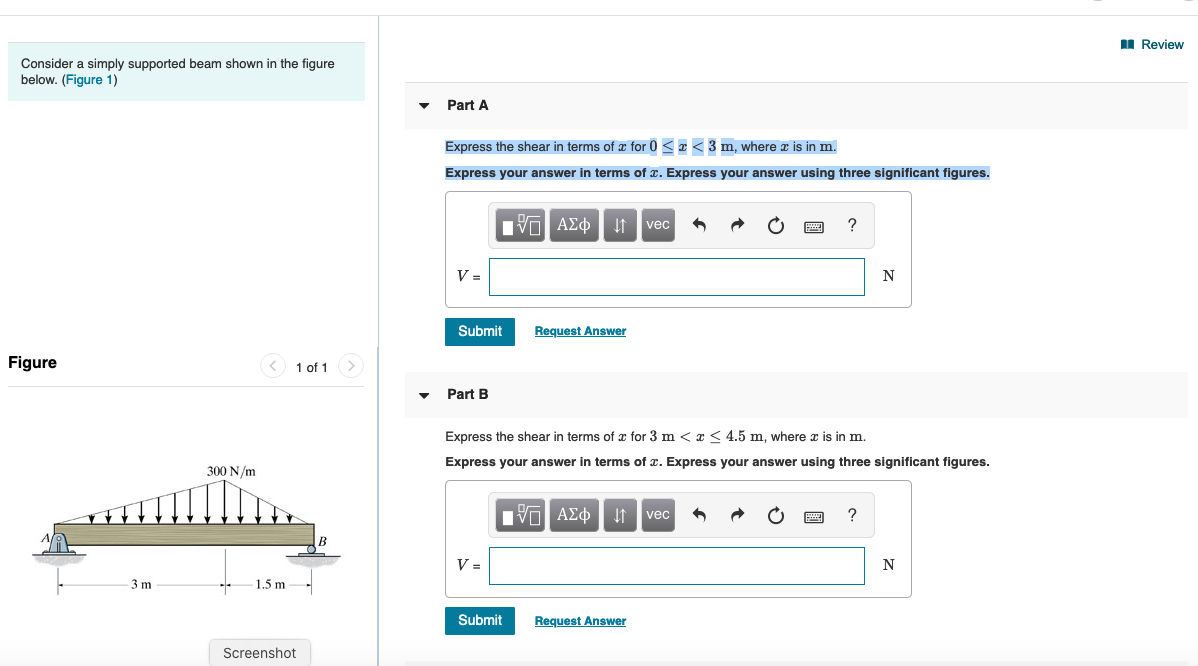The image size is (1198, 666).
Task: Click the '1 of 1' figure counter
Action: (x=312, y=367)
